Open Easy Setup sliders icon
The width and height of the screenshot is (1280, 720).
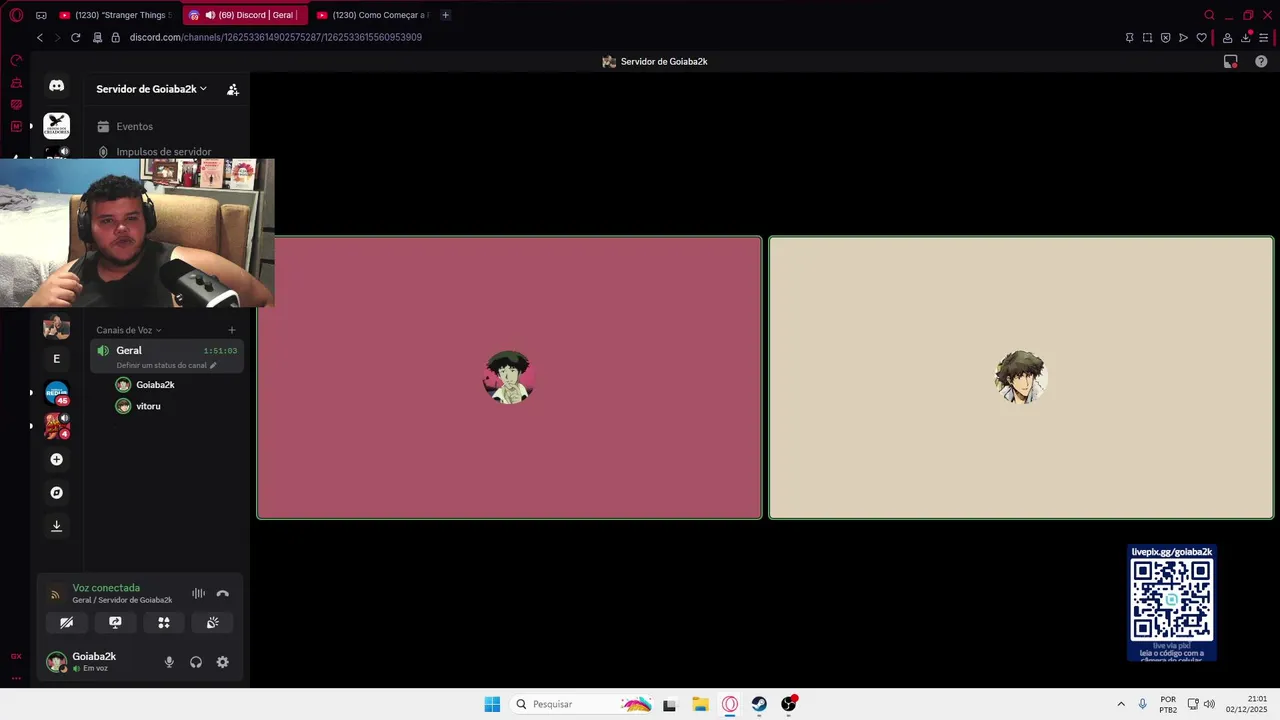click(x=1264, y=38)
